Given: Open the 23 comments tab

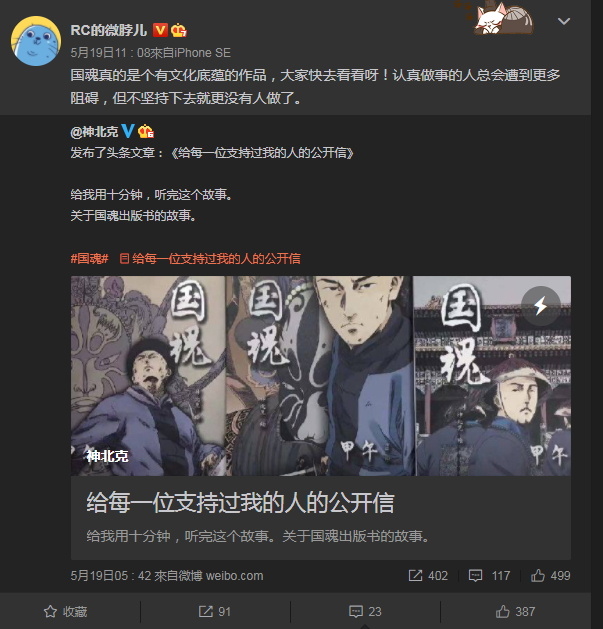Looking at the screenshot, I should coord(365,611).
